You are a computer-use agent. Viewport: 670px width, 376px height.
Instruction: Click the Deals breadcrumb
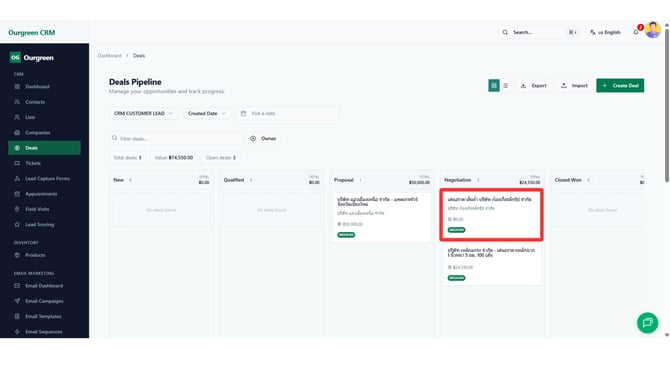(x=139, y=56)
